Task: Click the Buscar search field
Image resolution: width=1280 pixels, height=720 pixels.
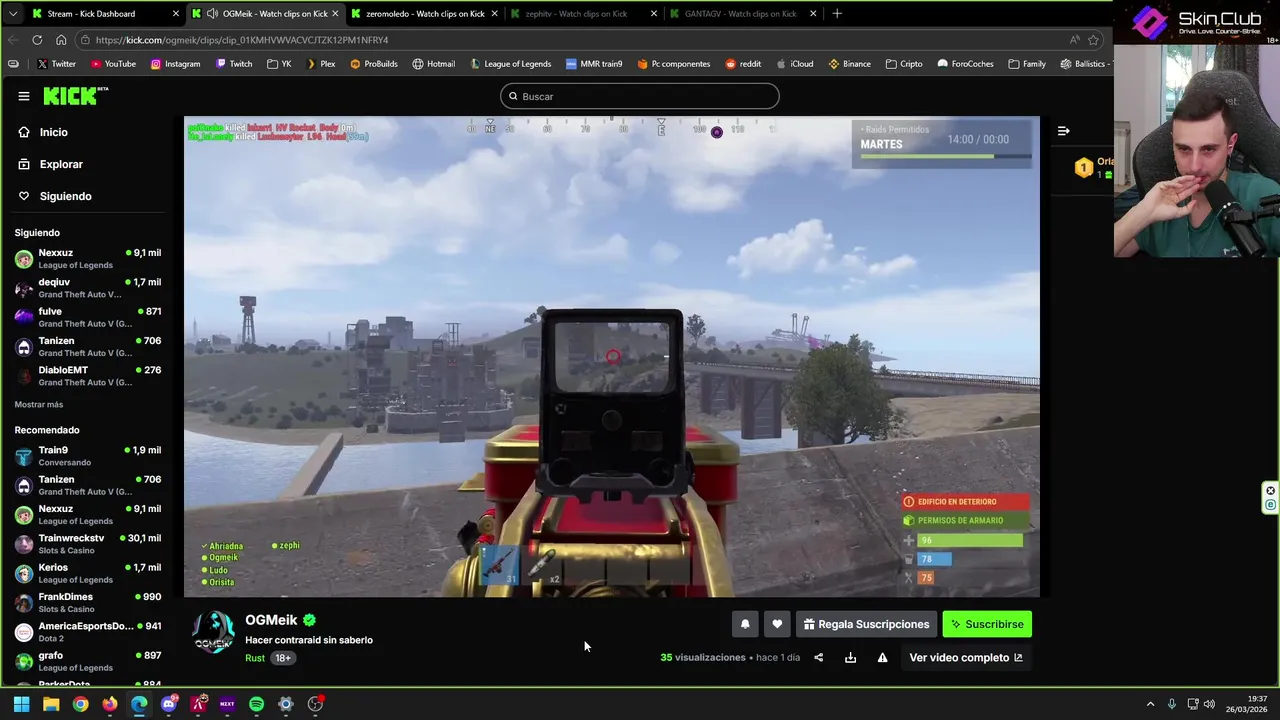Action: (x=640, y=96)
